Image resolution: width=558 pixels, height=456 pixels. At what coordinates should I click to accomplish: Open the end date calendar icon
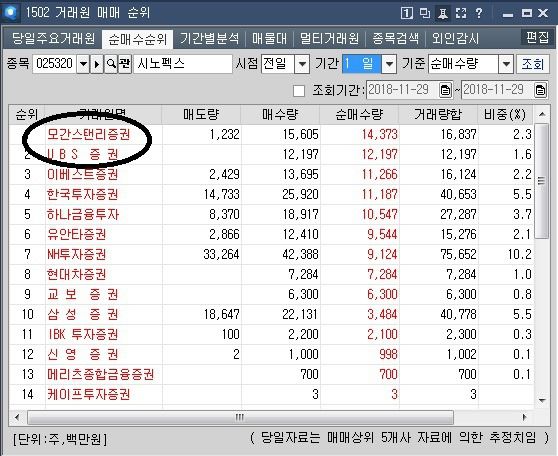tap(540, 90)
